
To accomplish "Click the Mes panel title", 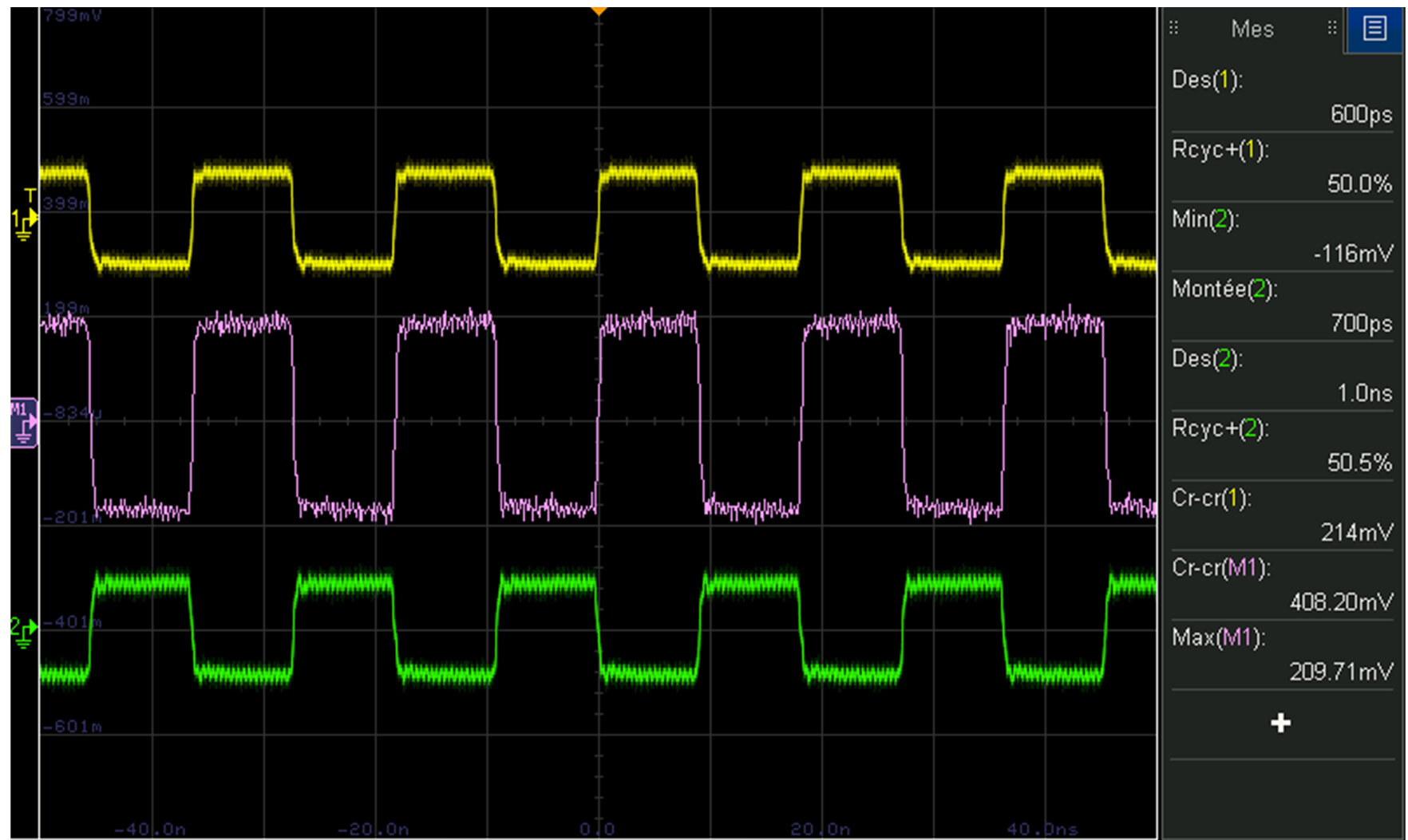I will tap(1252, 30).
